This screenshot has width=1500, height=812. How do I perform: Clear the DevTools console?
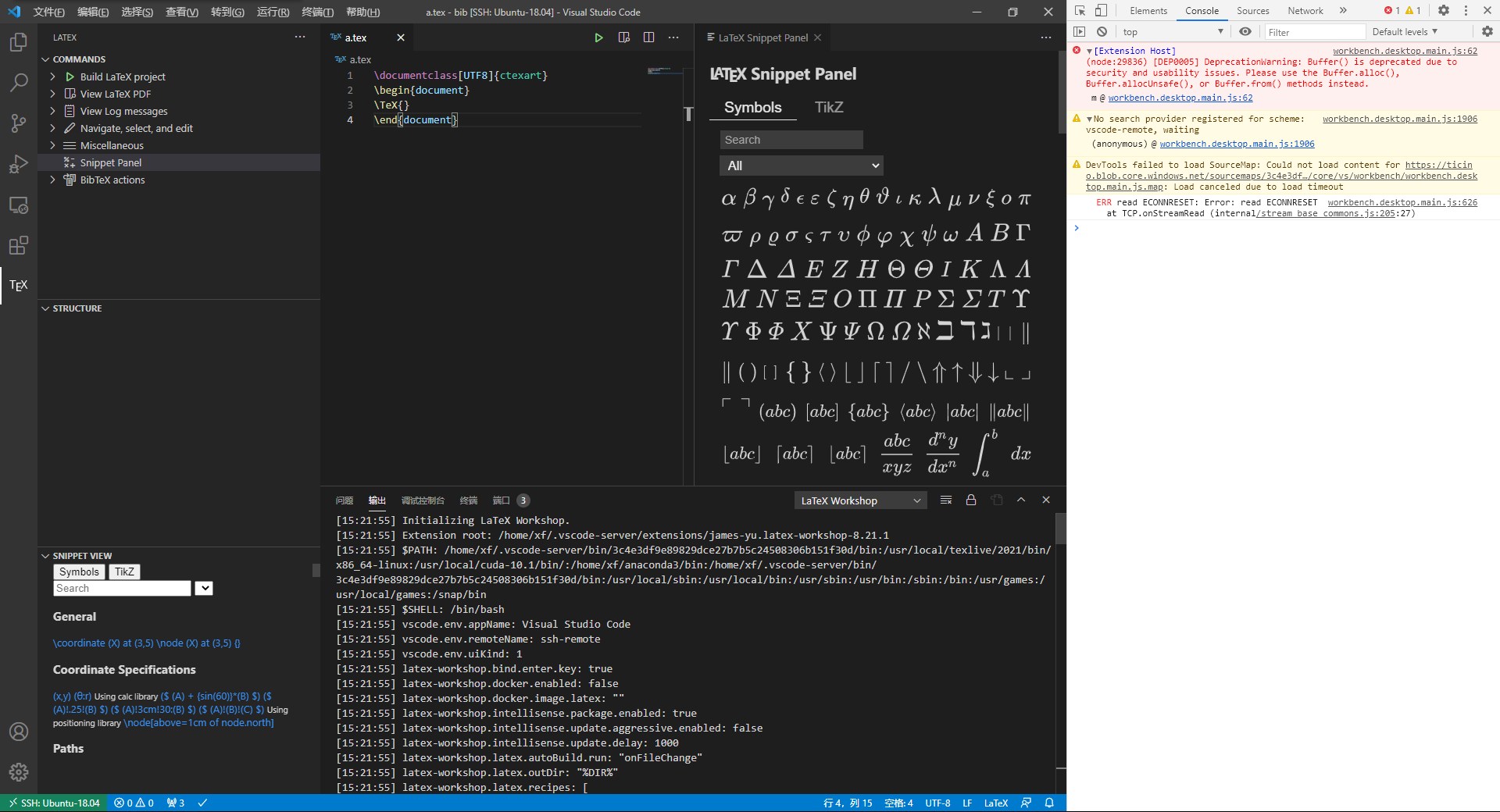coord(1102,32)
